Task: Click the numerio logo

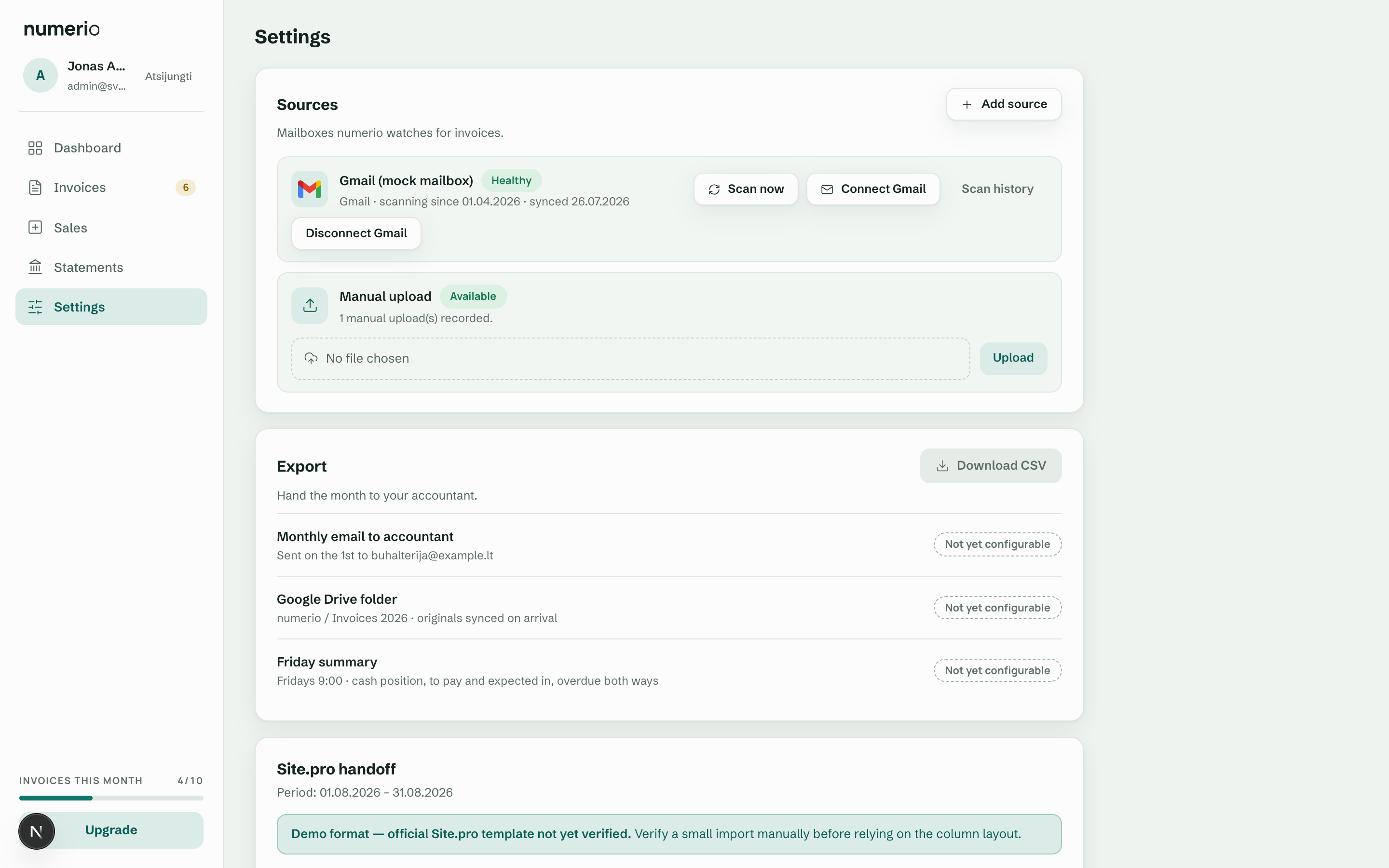Action: click(x=61, y=29)
